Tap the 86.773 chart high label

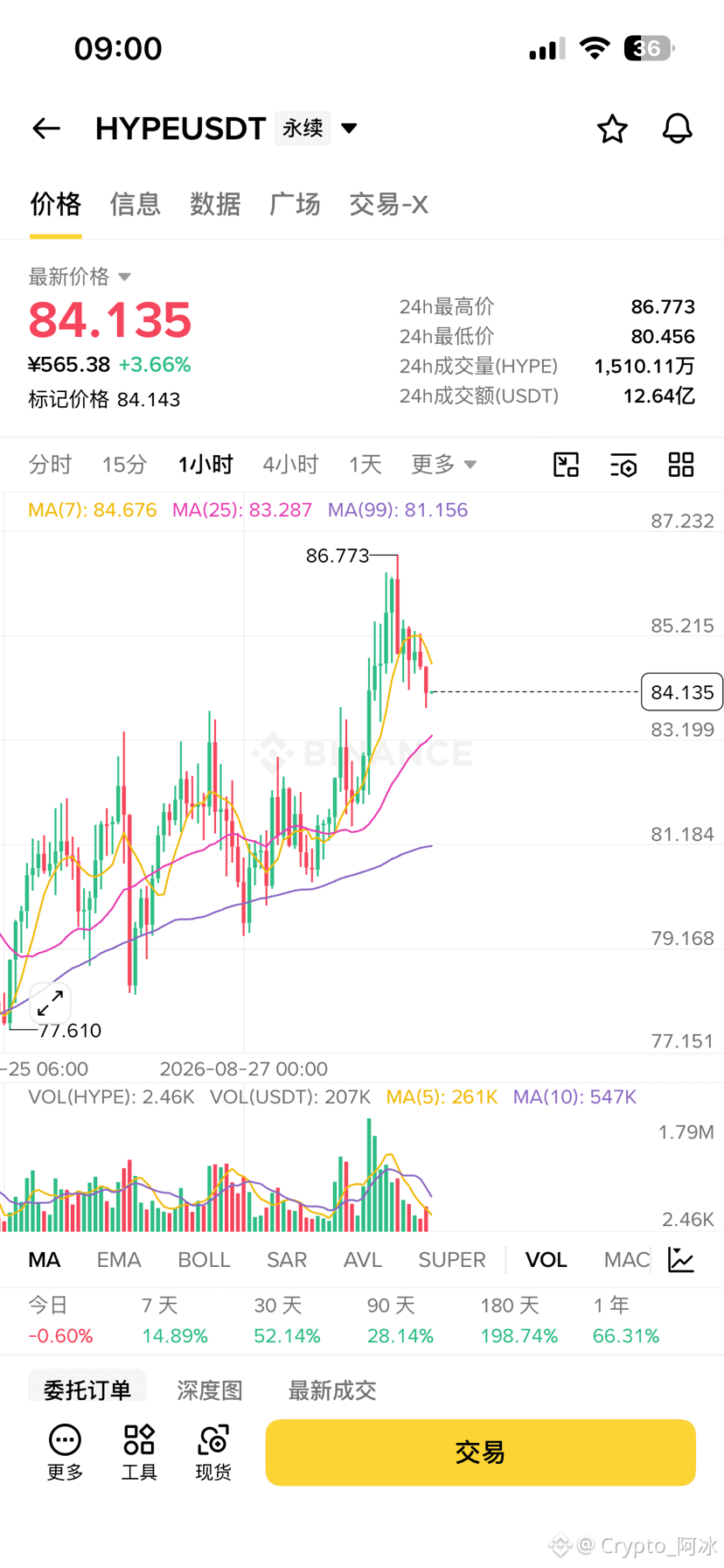pos(338,556)
